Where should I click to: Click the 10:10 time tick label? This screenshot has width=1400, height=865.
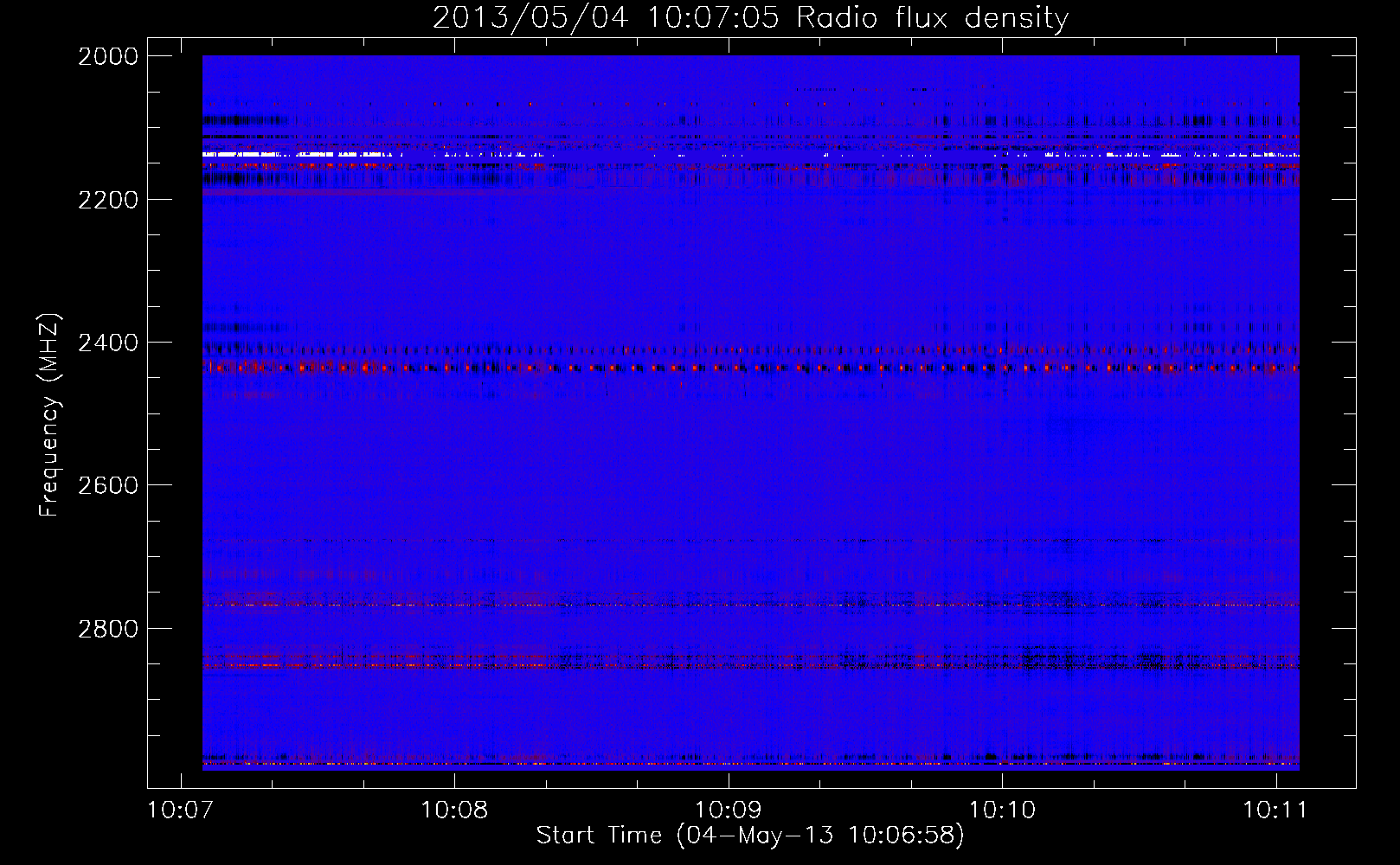point(1002,810)
